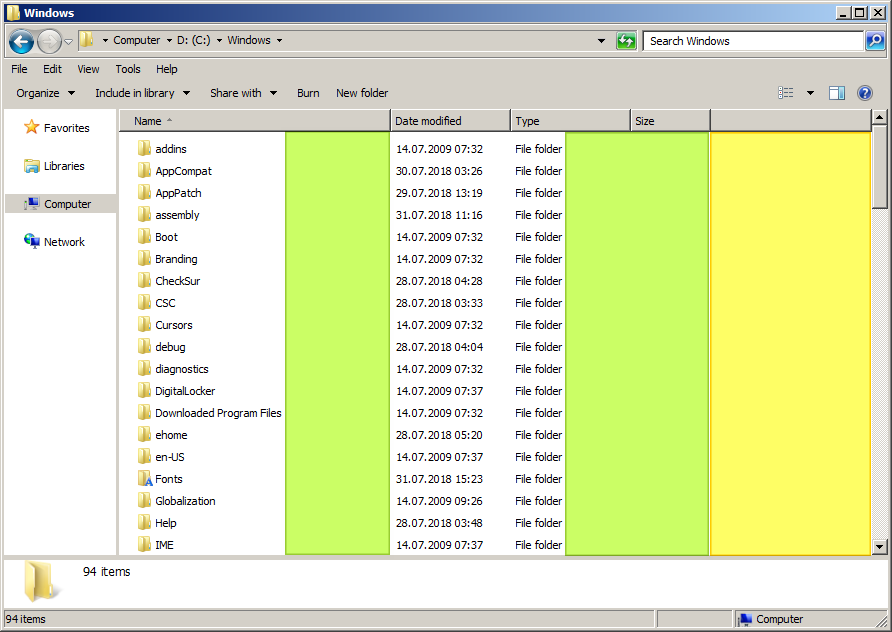Screen dimensions: 892x632
Task: Select the debug folder icon
Action: pos(144,346)
